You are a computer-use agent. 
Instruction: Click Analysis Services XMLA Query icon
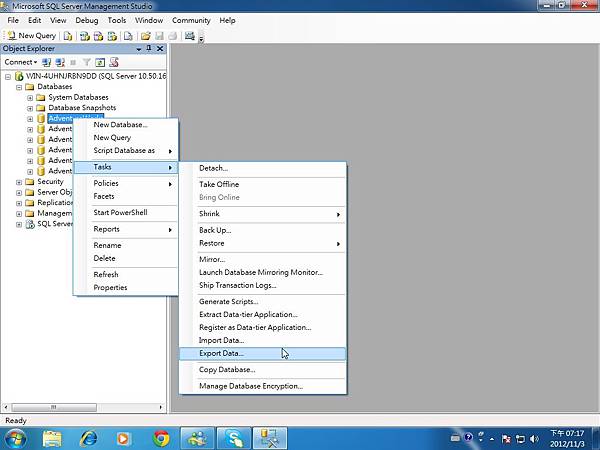[x=112, y=36]
